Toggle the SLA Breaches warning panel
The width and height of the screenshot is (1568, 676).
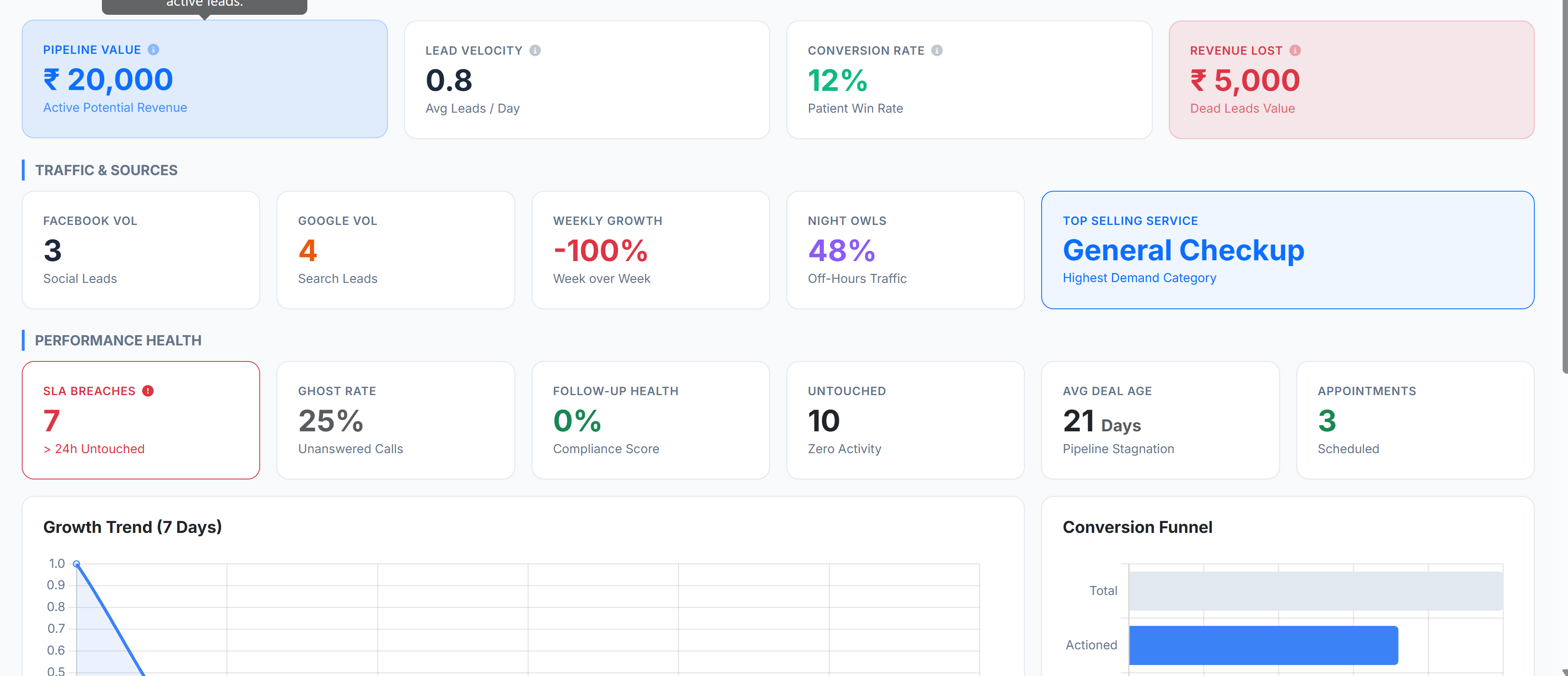point(141,420)
